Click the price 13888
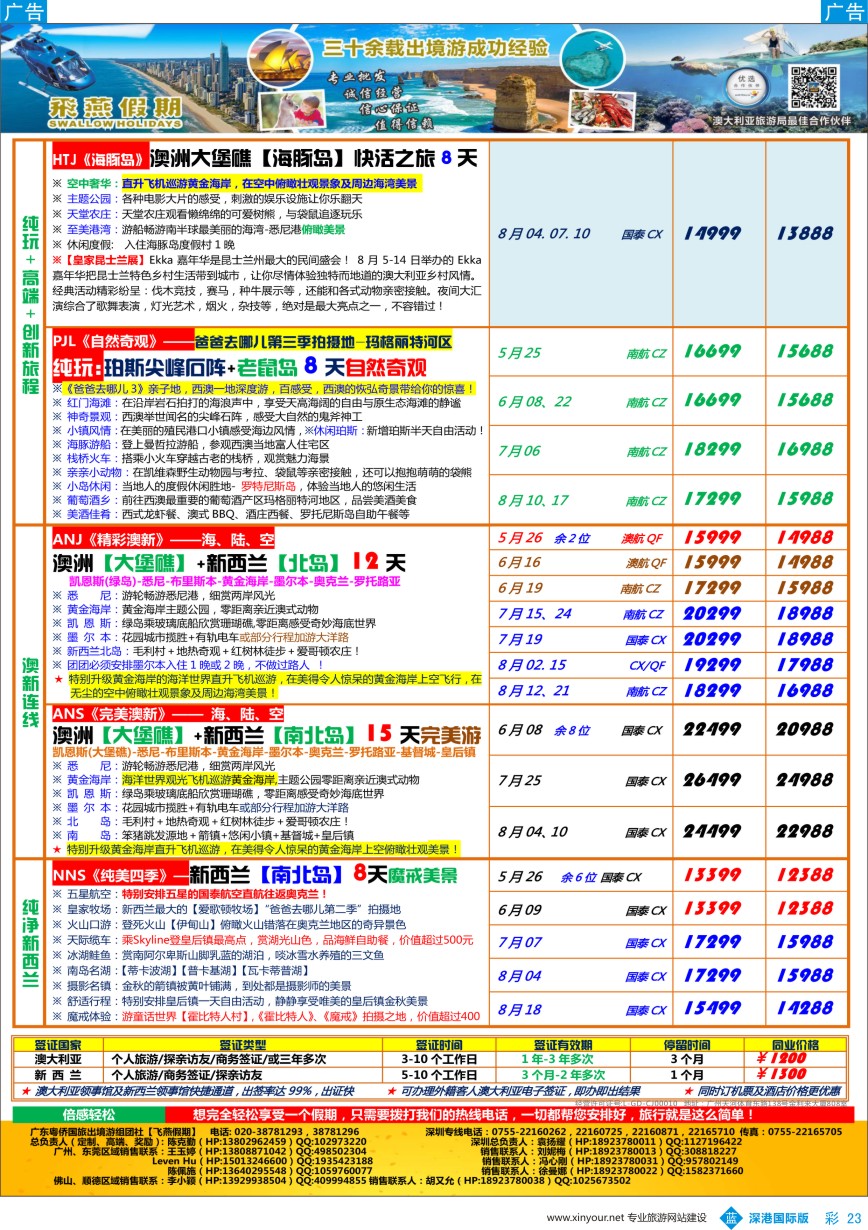The height and width of the screenshot is (1230, 868). 803,233
